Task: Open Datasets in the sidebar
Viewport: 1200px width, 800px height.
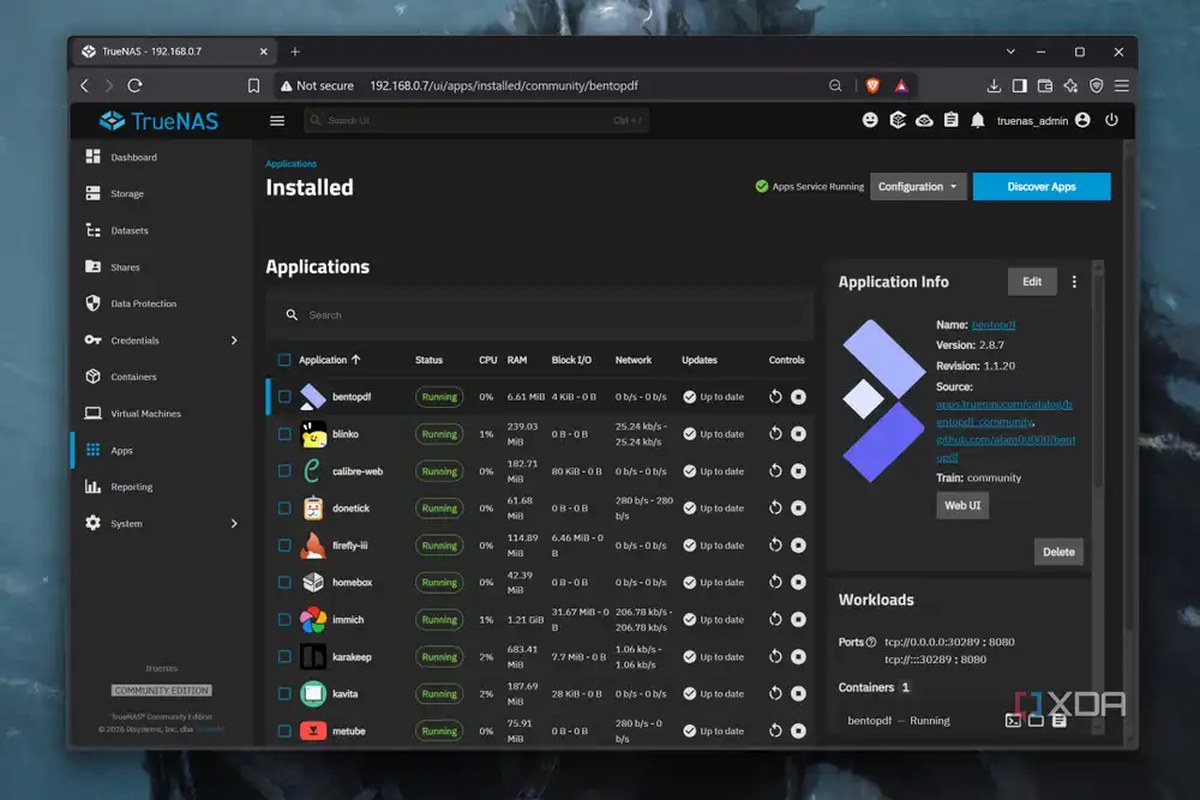Action: tap(129, 230)
